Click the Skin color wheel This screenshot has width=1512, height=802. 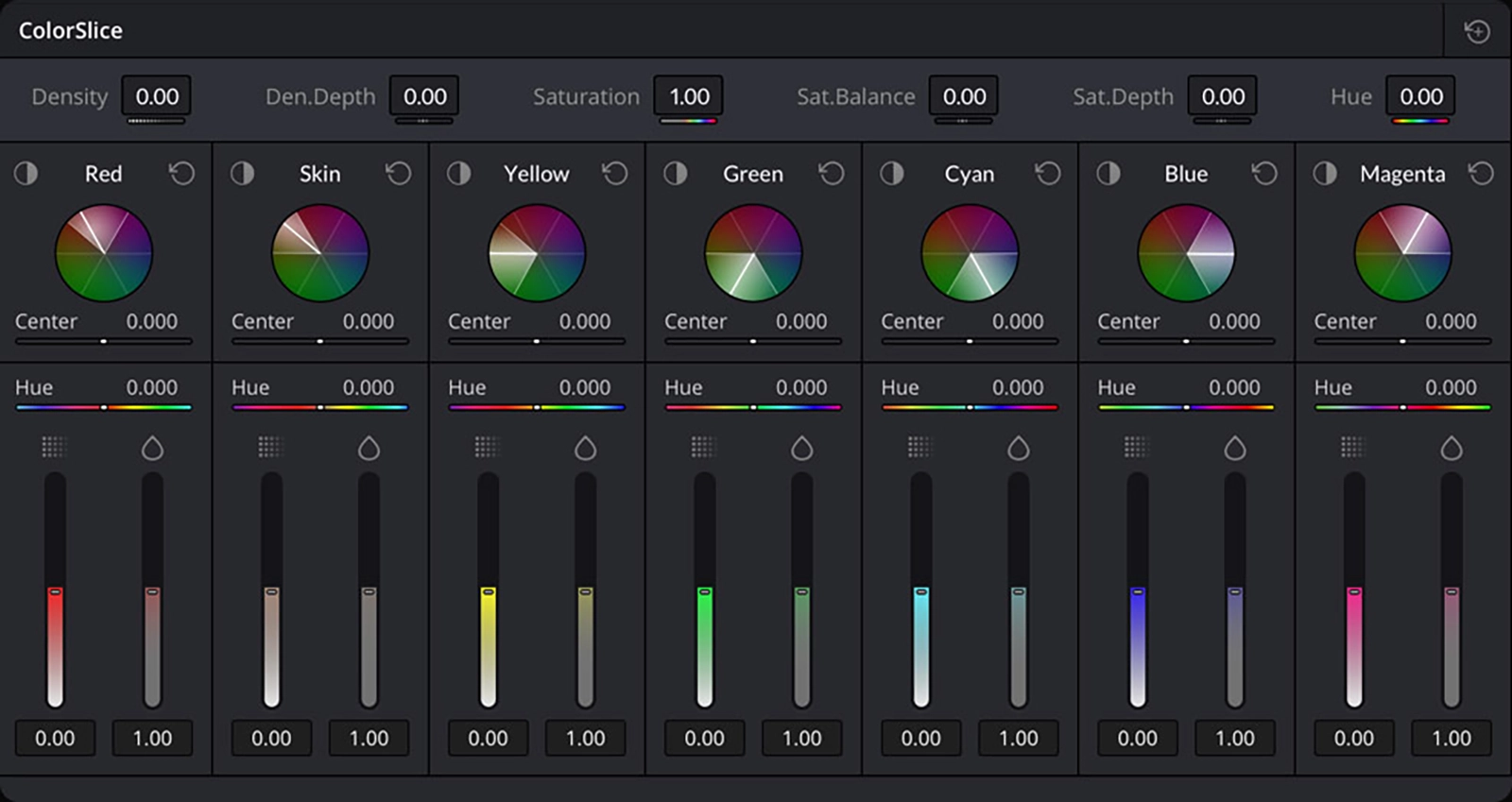[x=320, y=253]
